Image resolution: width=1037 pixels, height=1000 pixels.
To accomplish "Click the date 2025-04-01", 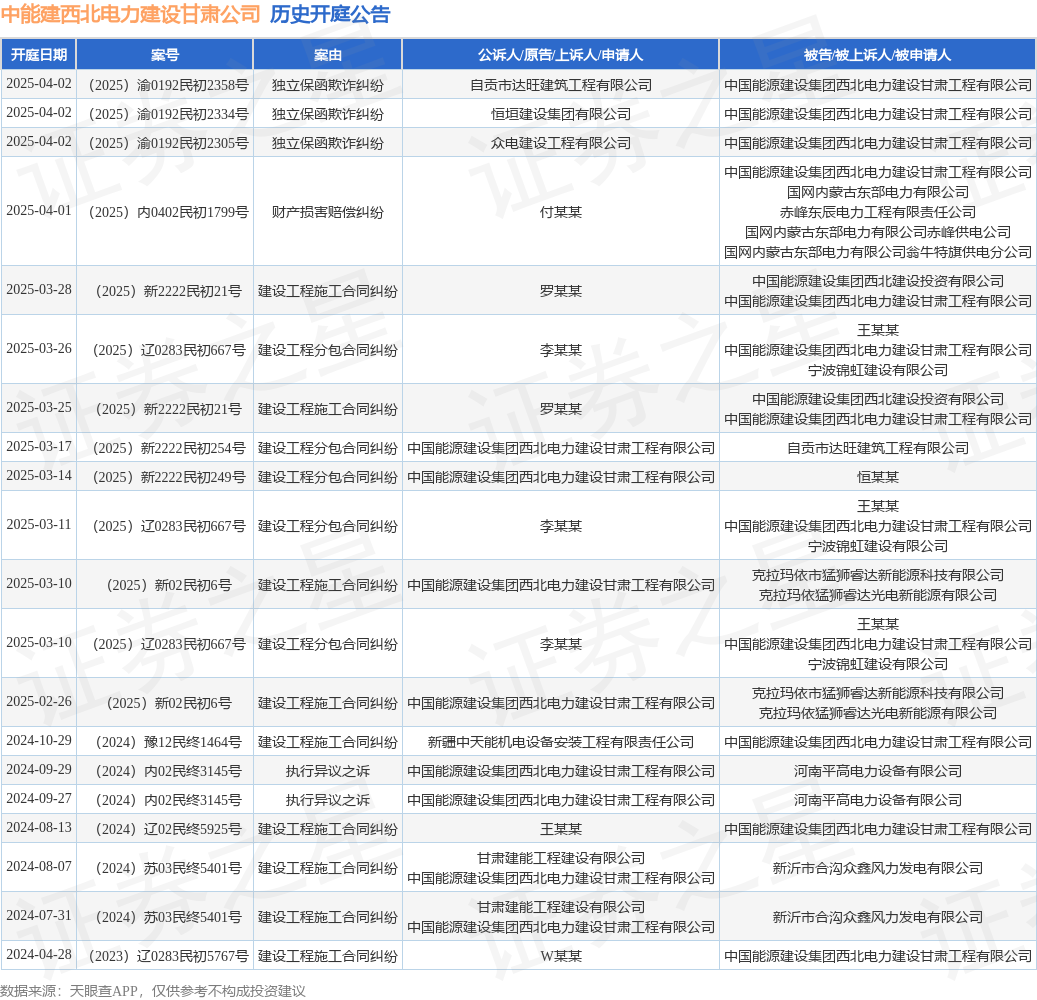I will (39, 211).
